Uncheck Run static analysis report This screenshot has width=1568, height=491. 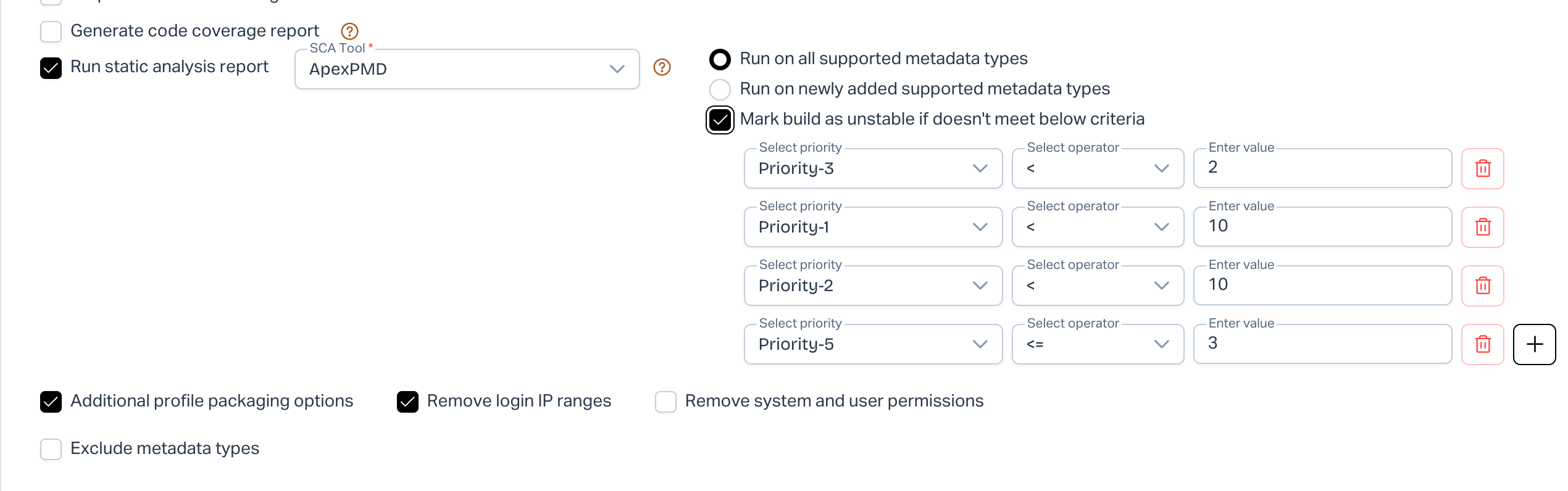pyautogui.click(x=51, y=68)
